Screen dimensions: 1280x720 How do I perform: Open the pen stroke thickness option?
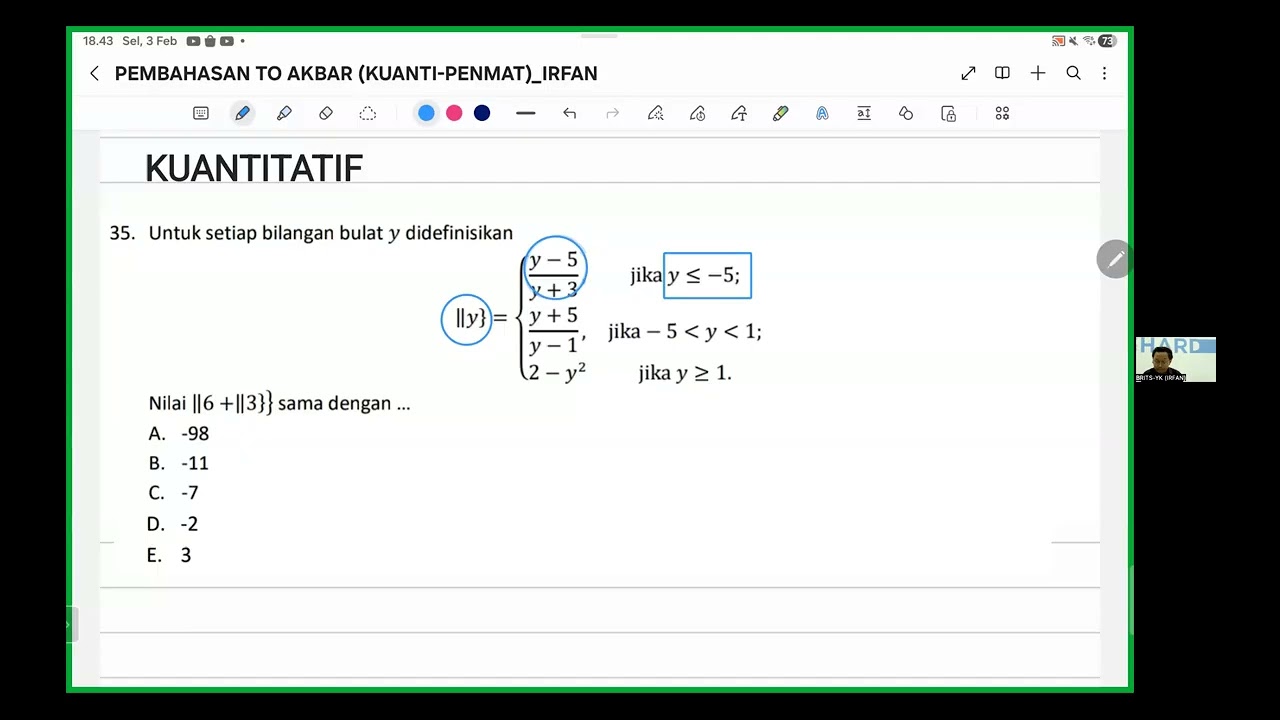(x=526, y=113)
